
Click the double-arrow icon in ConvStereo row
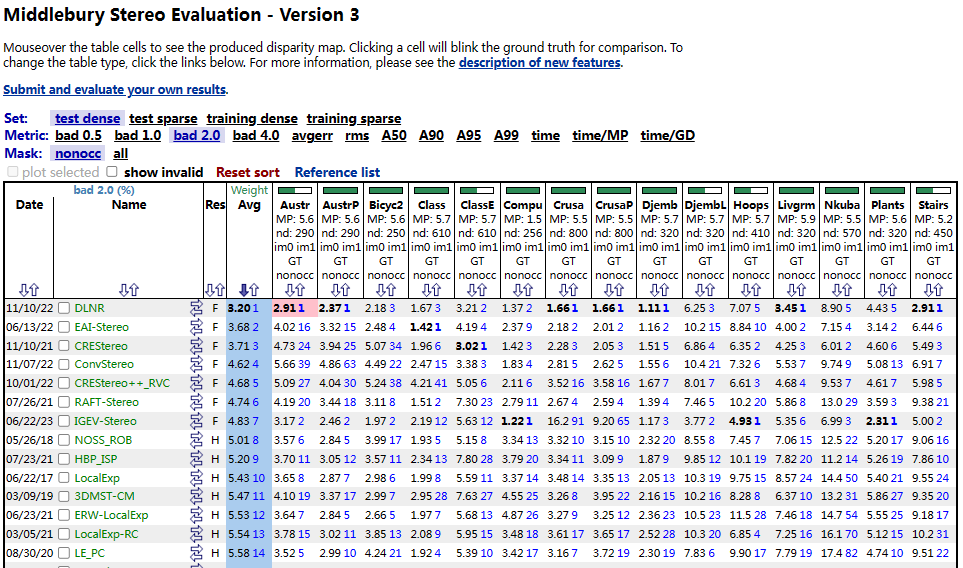pos(196,364)
